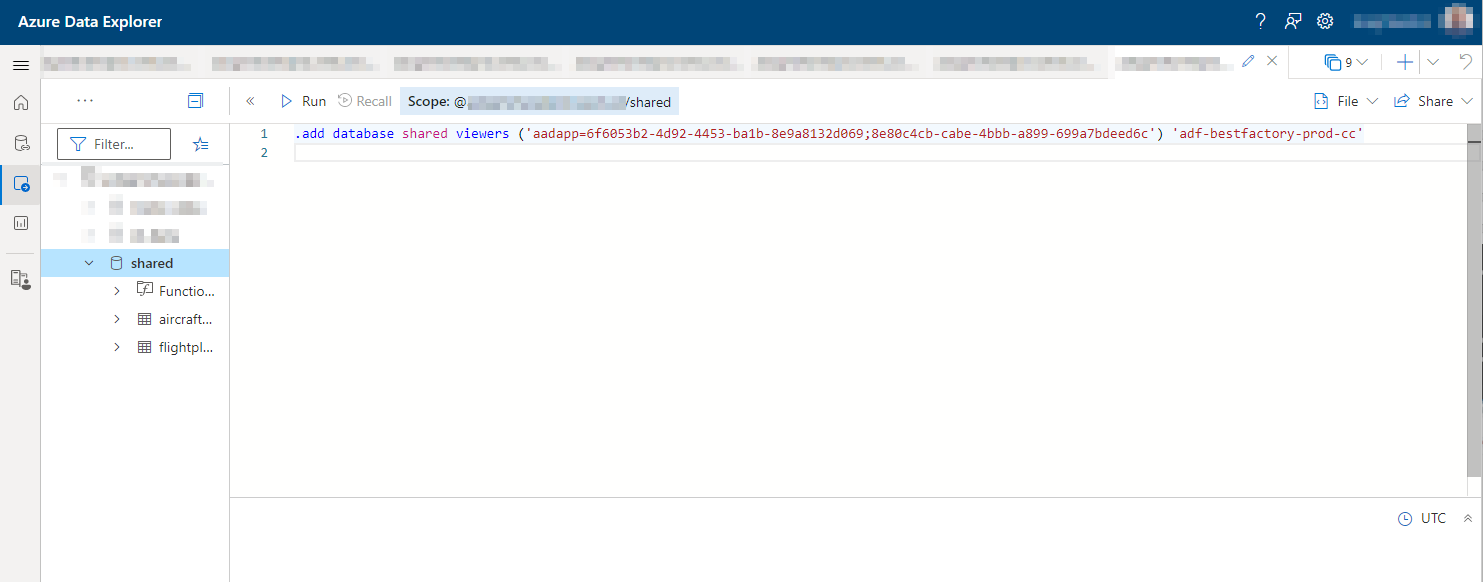Collapse the shared database node
The width and height of the screenshot is (1483, 582).
[89, 263]
